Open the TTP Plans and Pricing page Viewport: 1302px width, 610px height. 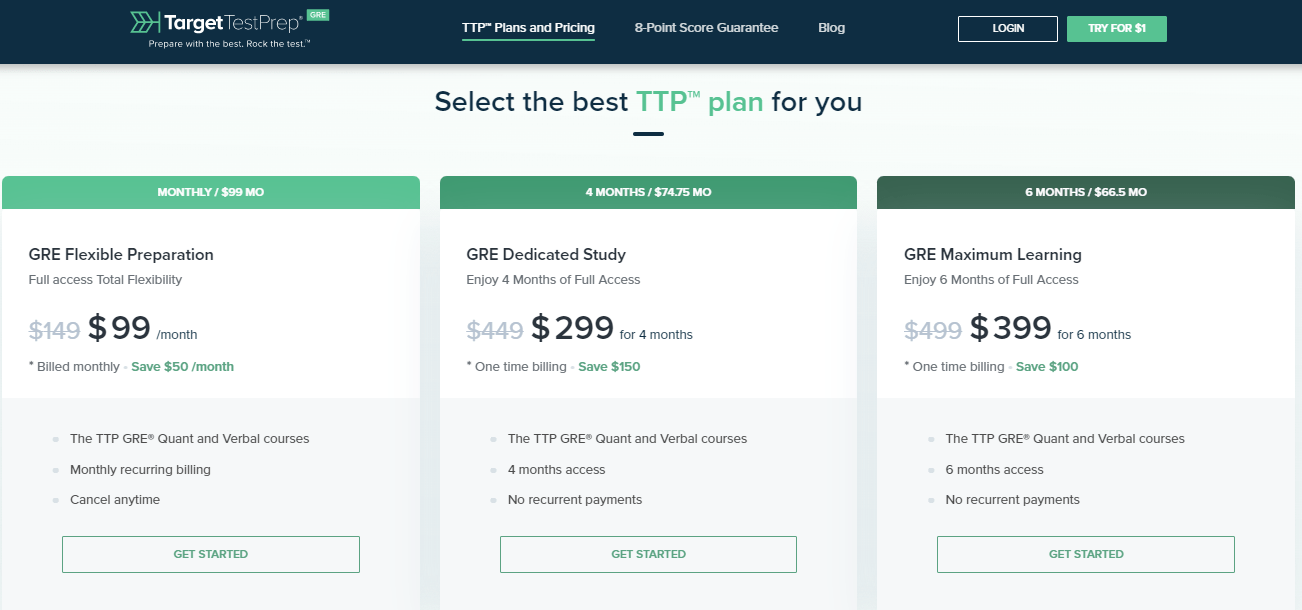pos(528,28)
